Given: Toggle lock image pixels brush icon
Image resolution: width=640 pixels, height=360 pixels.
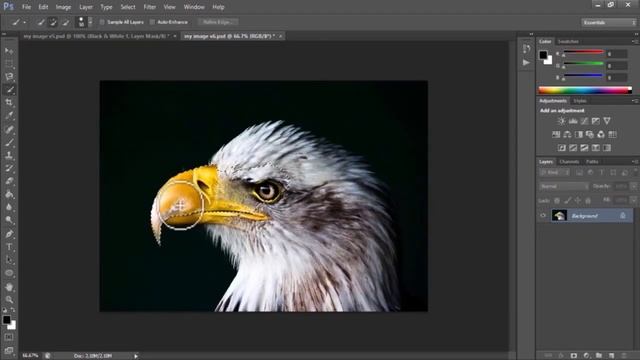Looking at the screenshot, I should 568,200.
